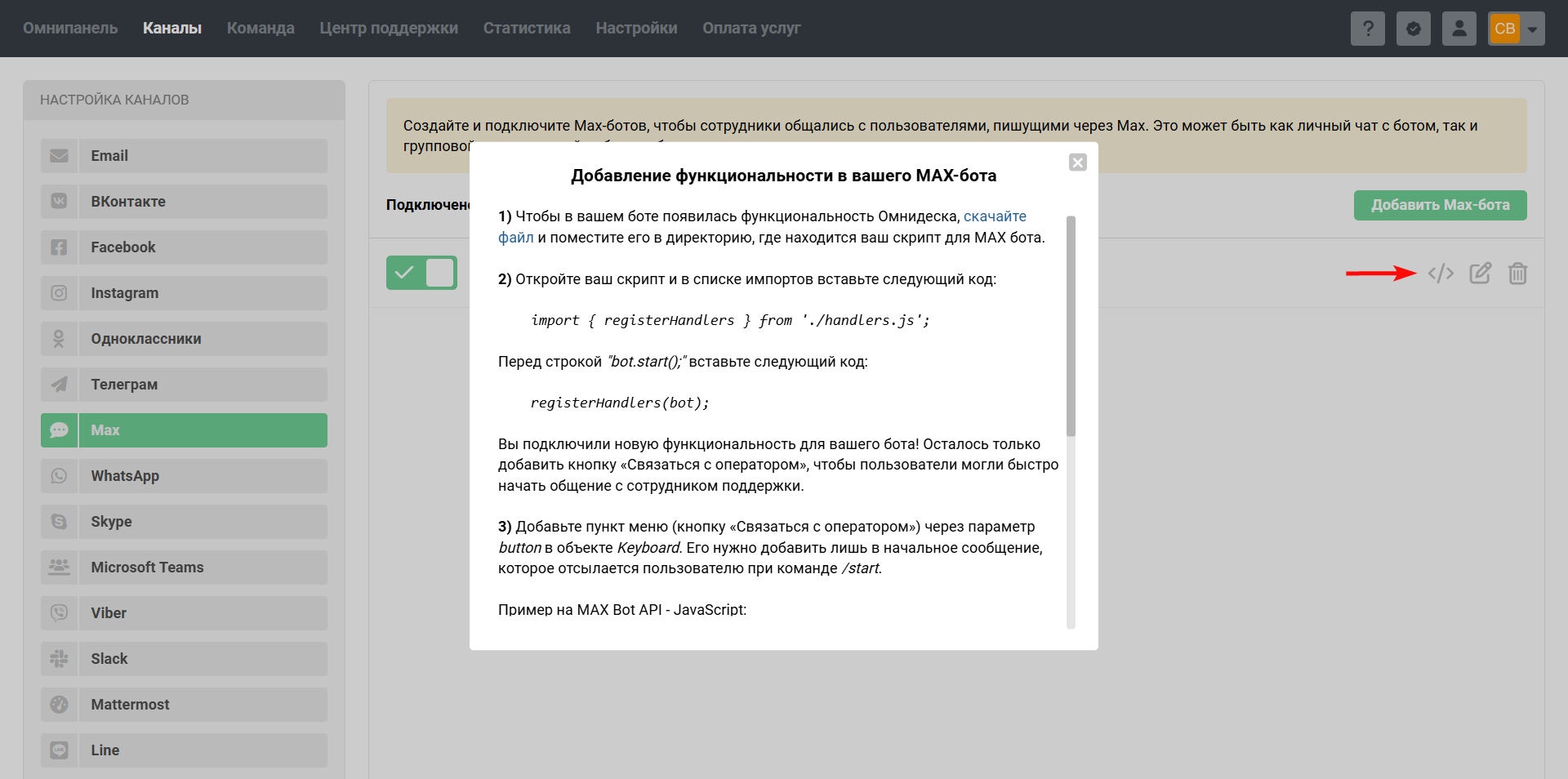Select Одноклассники channel label
Screen dimensions: 1568x779
pos(146,339)
